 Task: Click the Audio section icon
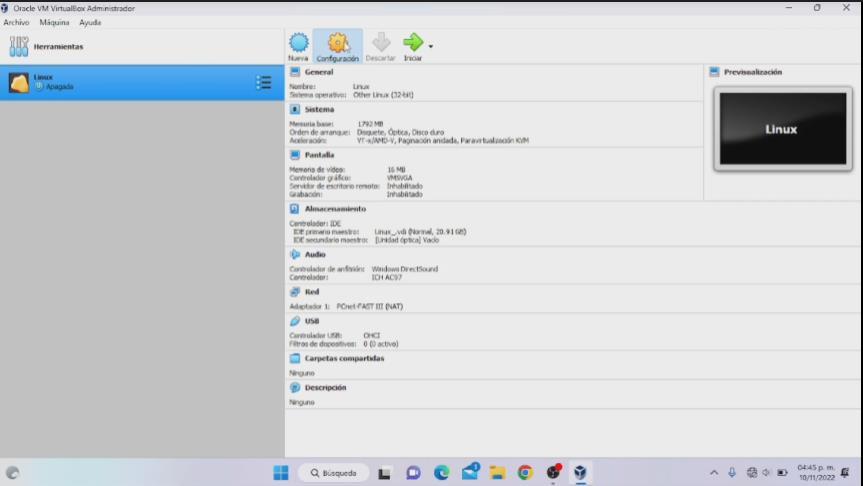[295, 255]
